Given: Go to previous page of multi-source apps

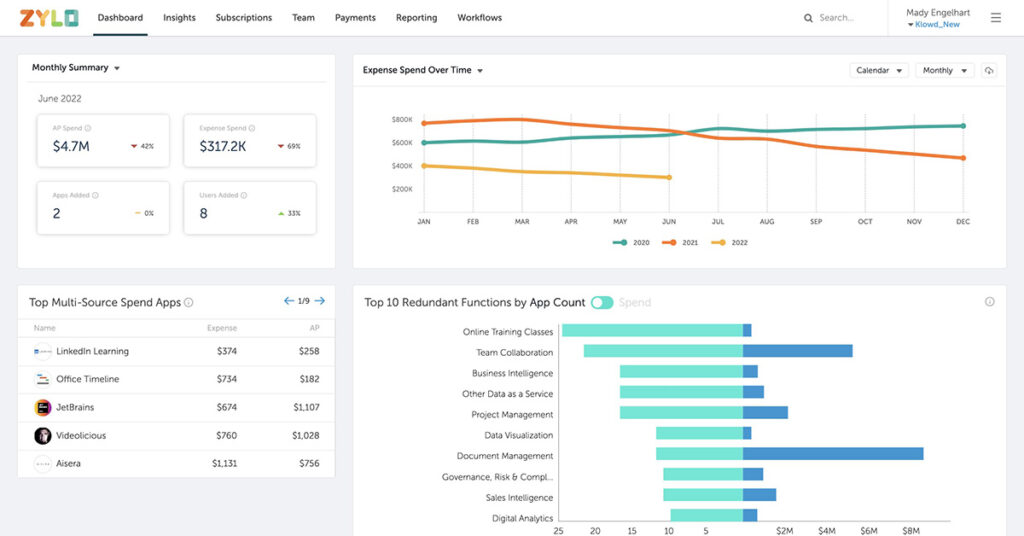Looking at the screenshot, I should coord(289,301).
